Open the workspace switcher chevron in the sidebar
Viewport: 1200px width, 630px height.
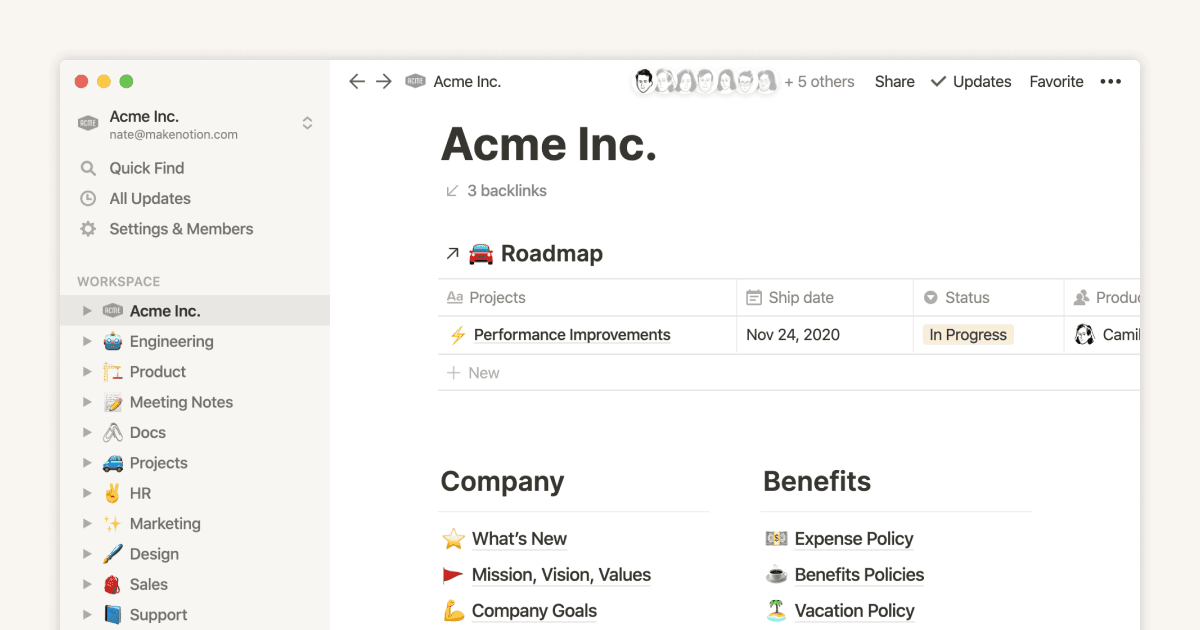307,122
